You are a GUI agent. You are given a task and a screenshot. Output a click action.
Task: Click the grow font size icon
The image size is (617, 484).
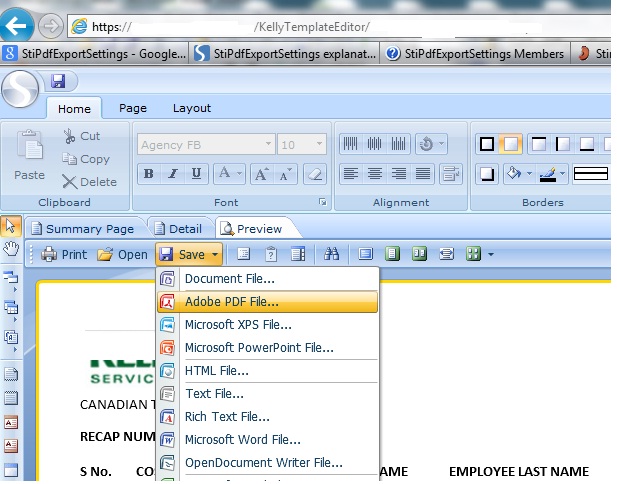(261, 174)
